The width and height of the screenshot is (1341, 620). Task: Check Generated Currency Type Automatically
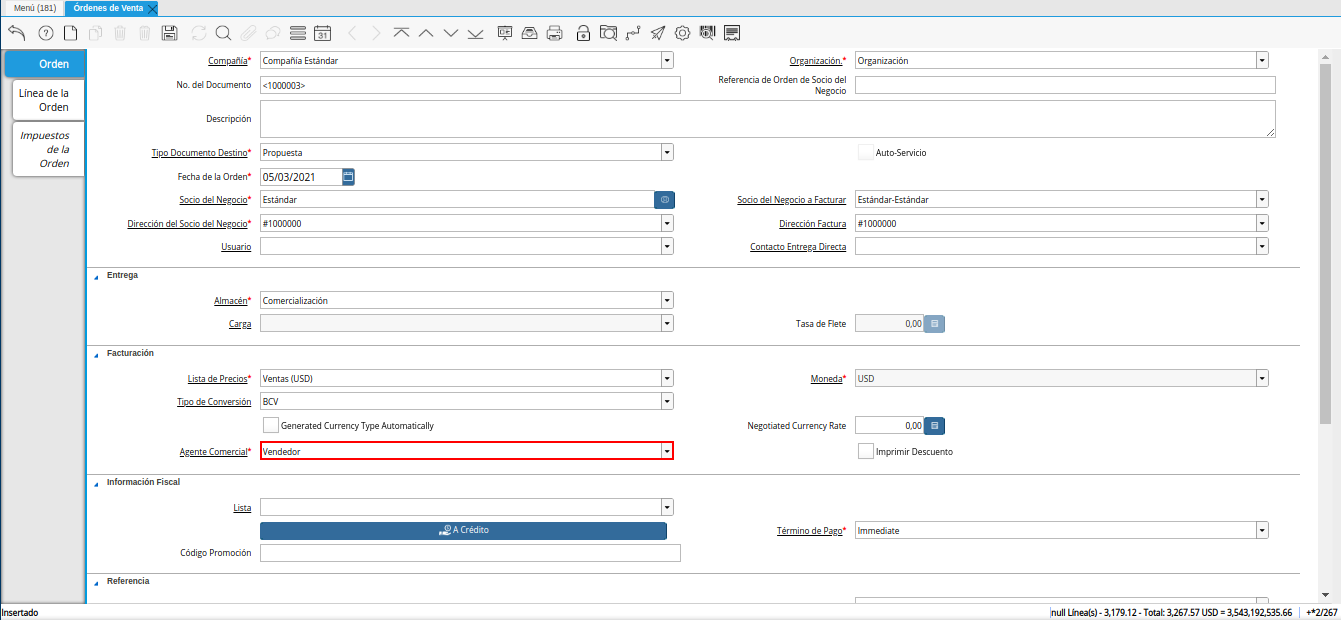pyautogui.click(x=270, y=425)
